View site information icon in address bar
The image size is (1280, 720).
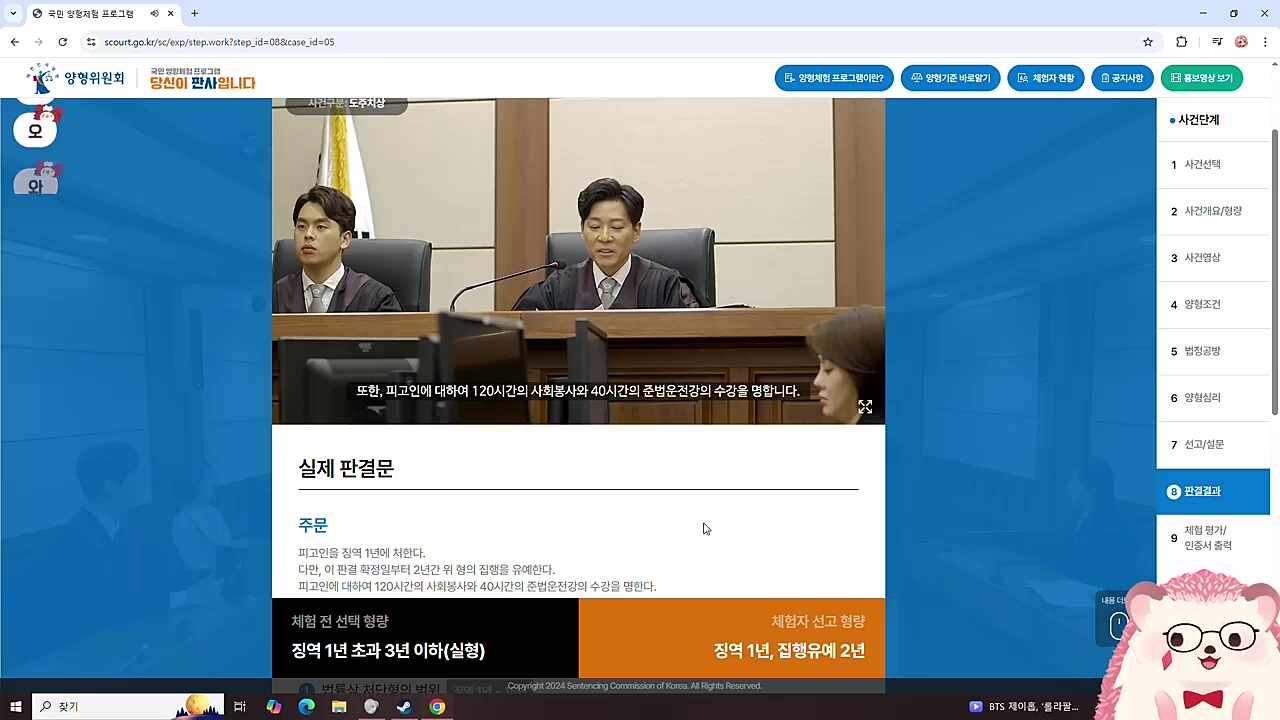pos(91,42)
